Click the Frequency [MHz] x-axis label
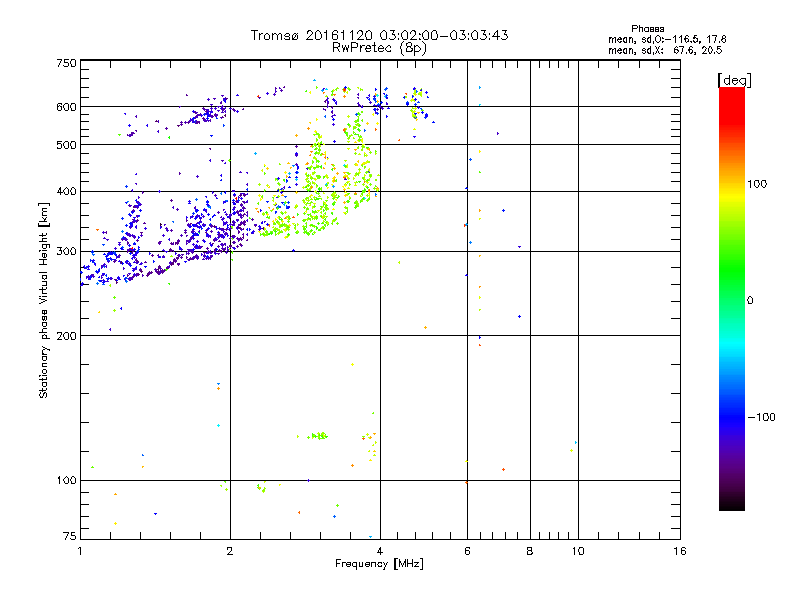This screenshot has width=800, height=600. (x=380, y=565)
